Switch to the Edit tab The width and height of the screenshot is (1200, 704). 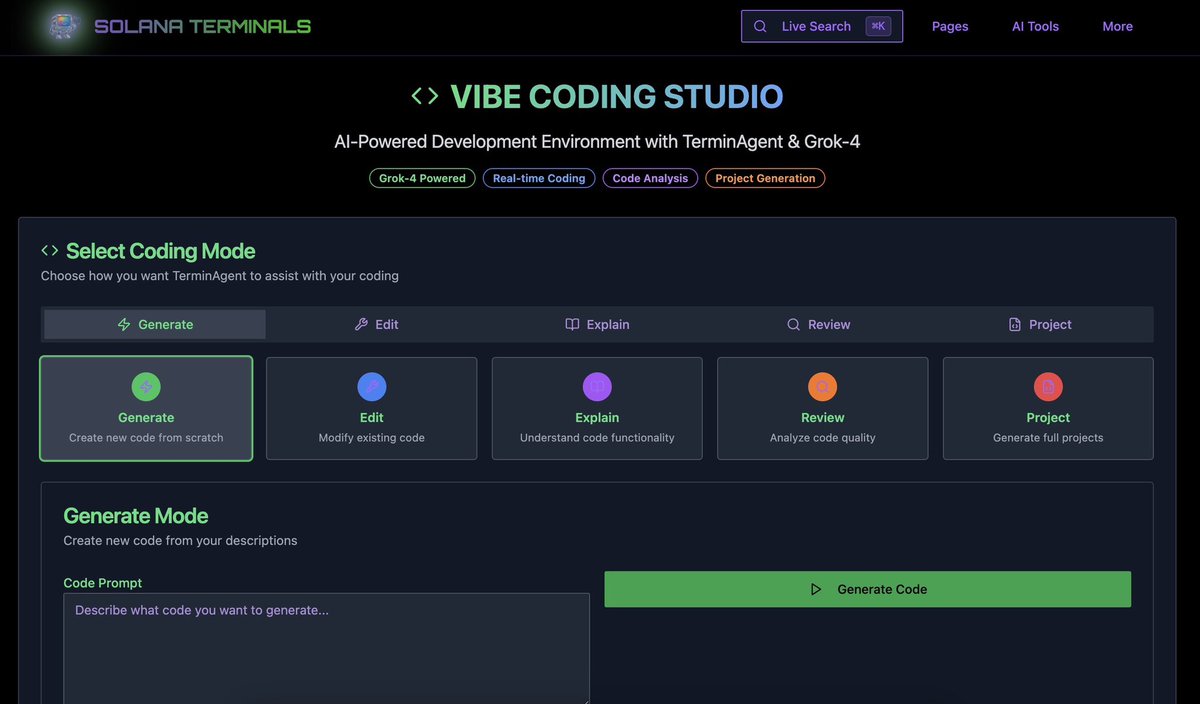(377, 324)
